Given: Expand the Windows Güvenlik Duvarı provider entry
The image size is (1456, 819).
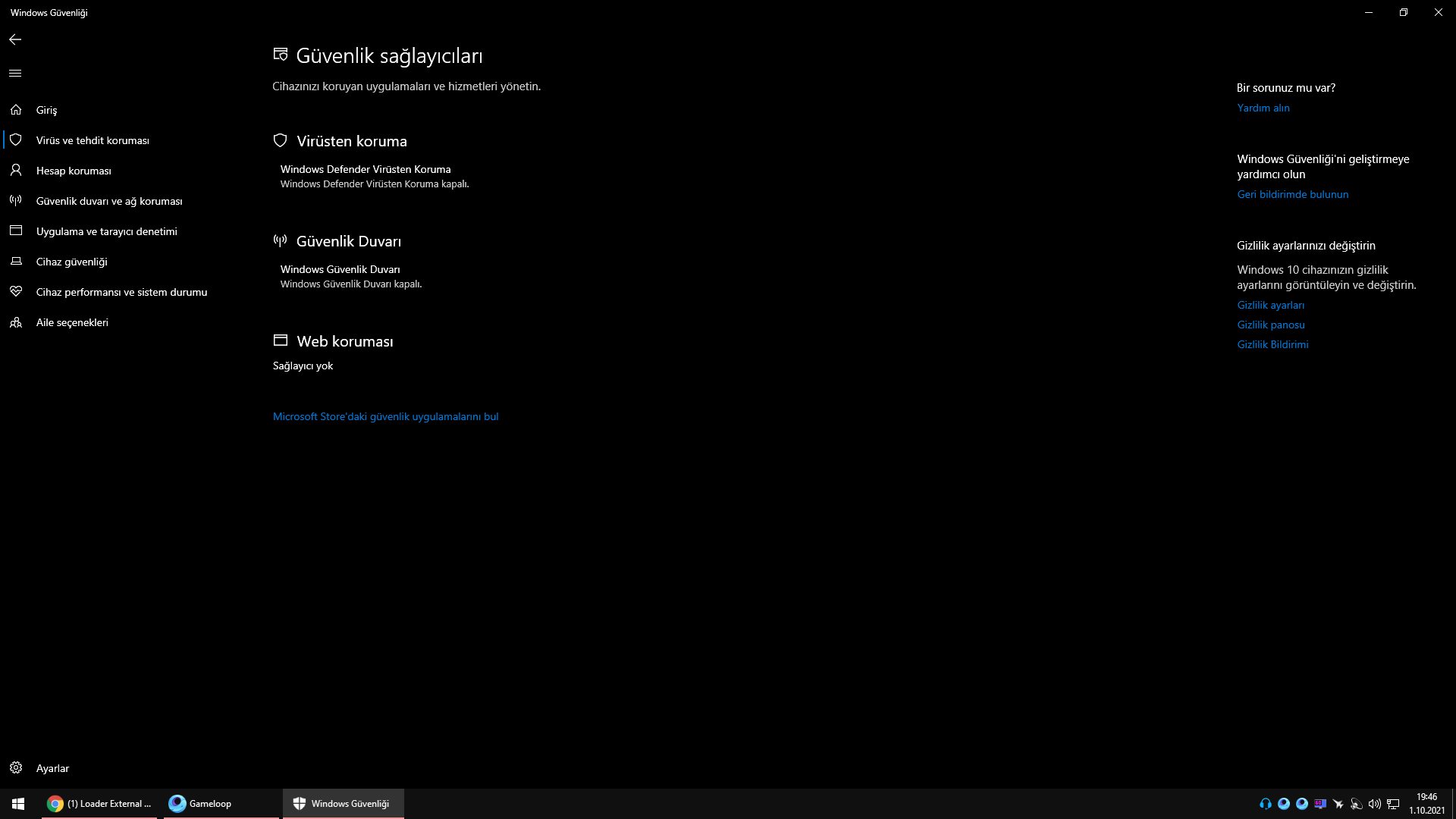Looking at the screenshot, I should (351, 277).
